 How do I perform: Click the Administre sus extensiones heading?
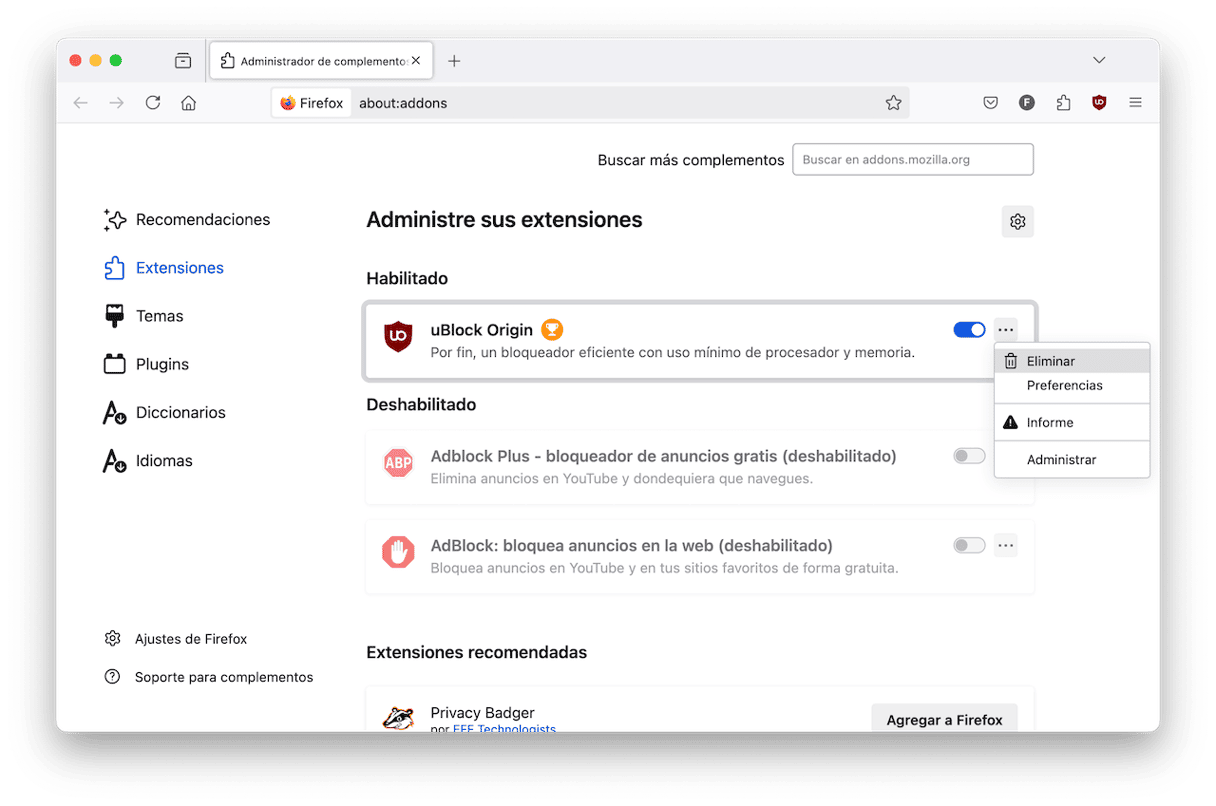(x=504, y=220)
